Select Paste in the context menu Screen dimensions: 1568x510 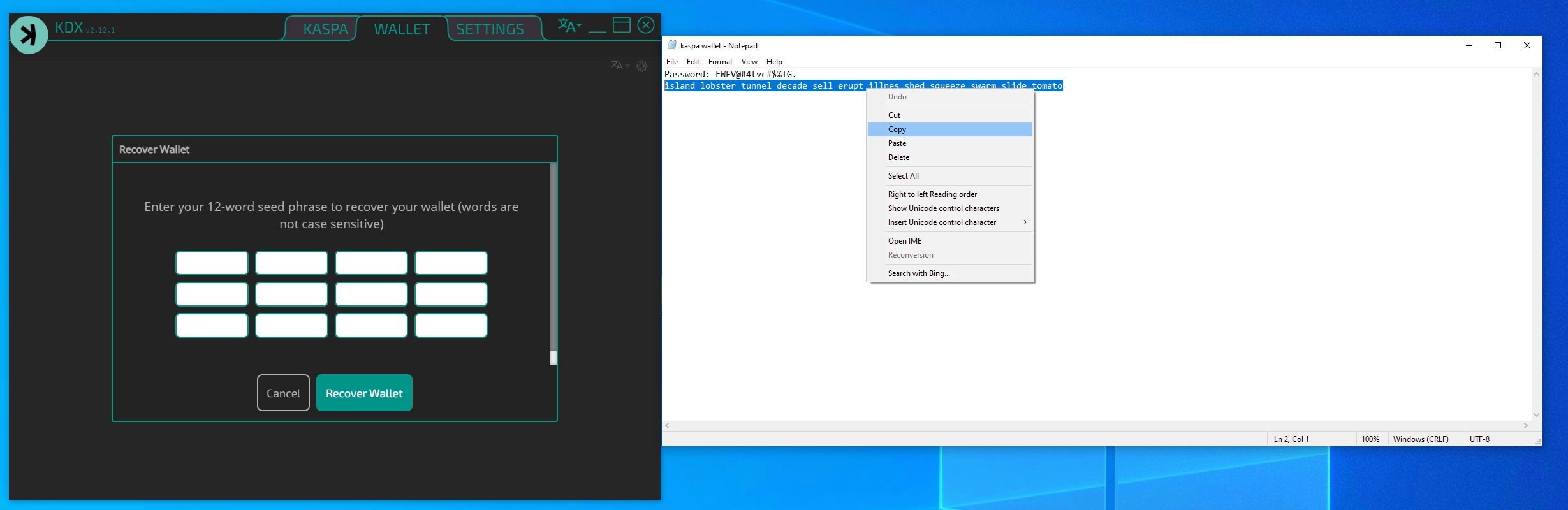tap(950, 143)
